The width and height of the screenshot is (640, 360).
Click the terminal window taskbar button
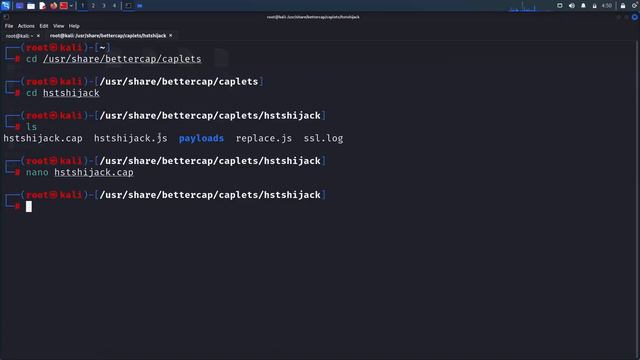[129, 6]
